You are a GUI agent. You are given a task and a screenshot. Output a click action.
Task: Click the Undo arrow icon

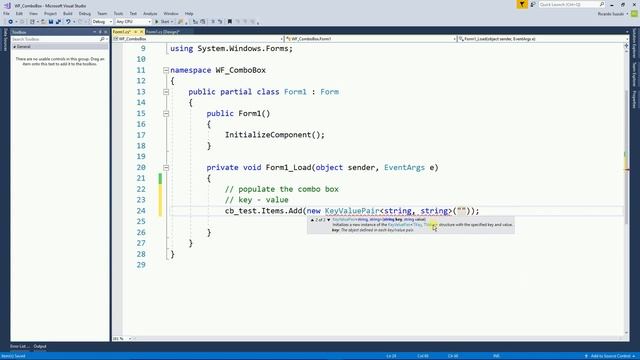tap(68, 22)
